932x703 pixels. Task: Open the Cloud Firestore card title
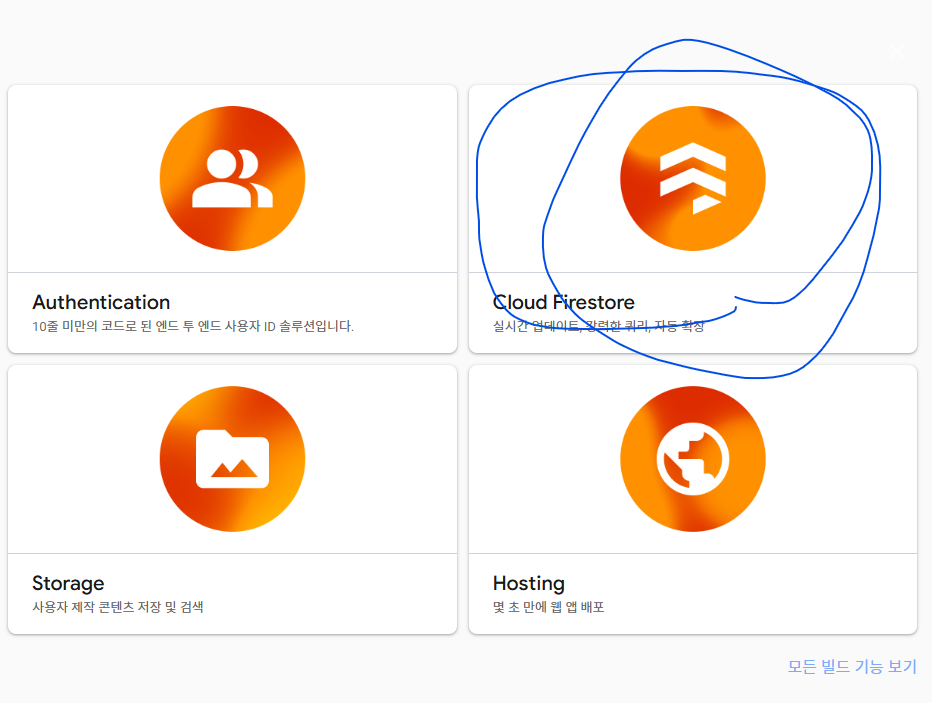[x=563, y=302]
